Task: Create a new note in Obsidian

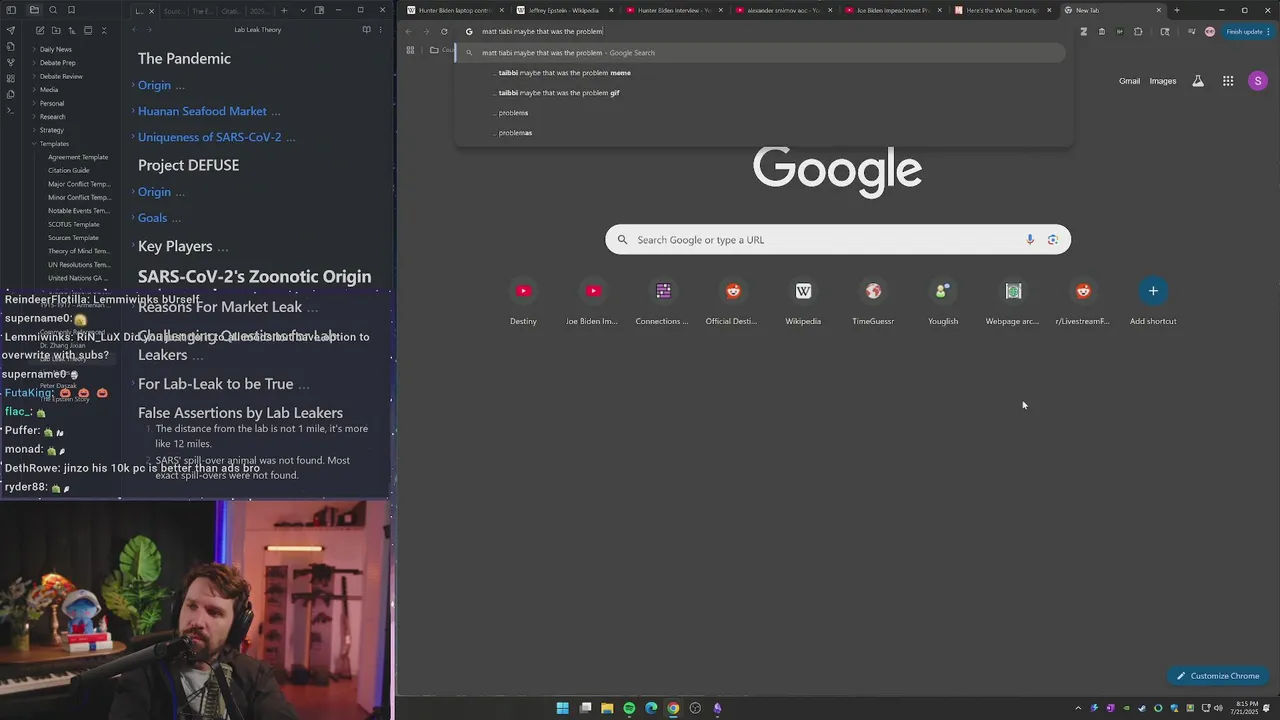Action: click(x=39, y=30)
